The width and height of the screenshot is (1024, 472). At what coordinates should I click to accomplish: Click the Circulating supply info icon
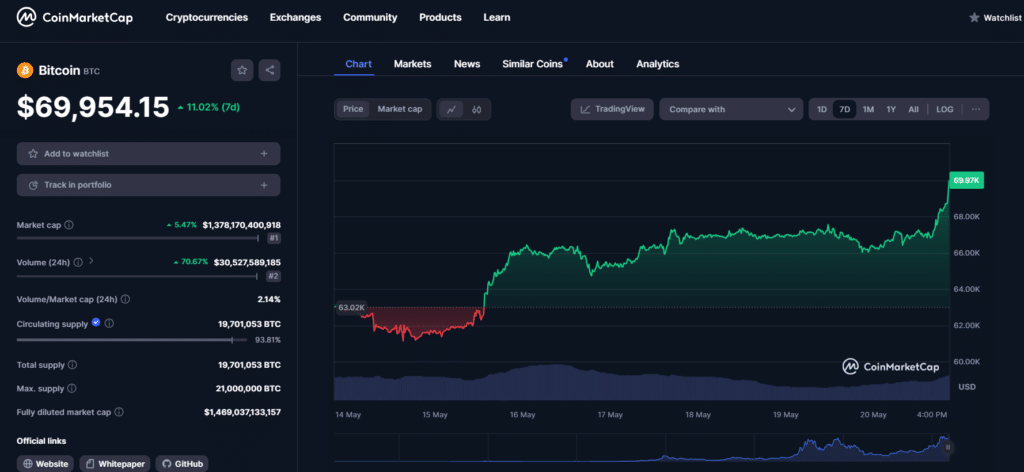[109, 323]
